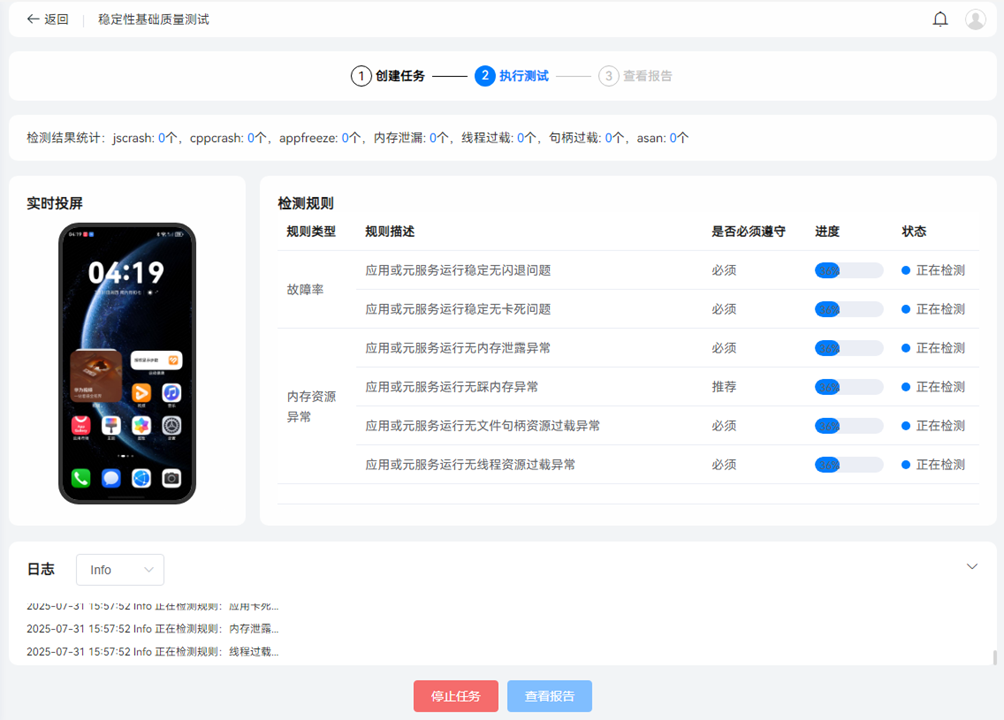Screen dimensions: 1004x720
Task: Click the notification bell icon
Action: (940, 19)
